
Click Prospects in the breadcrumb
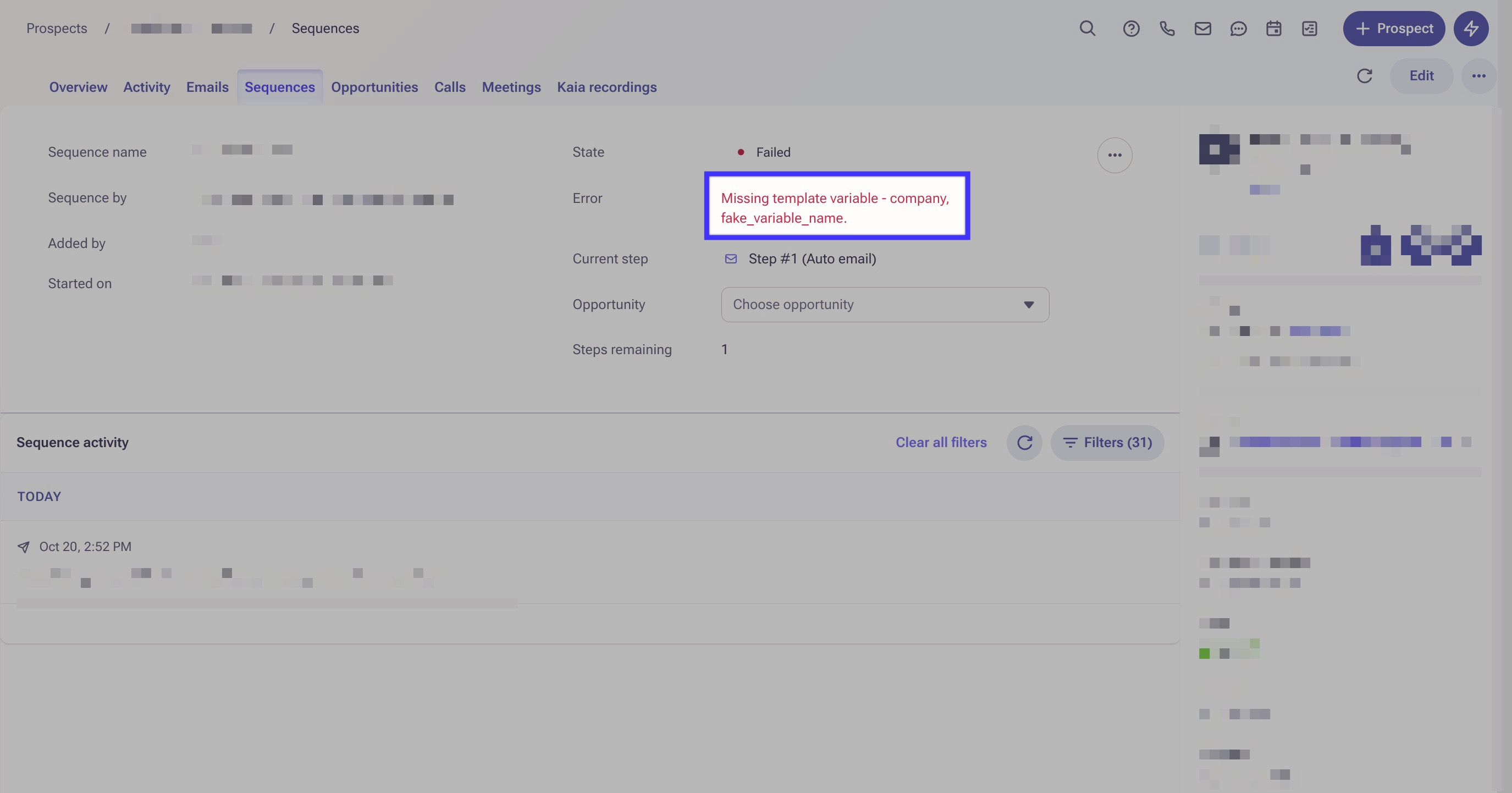pyautogui.click(x=56, y=28)
